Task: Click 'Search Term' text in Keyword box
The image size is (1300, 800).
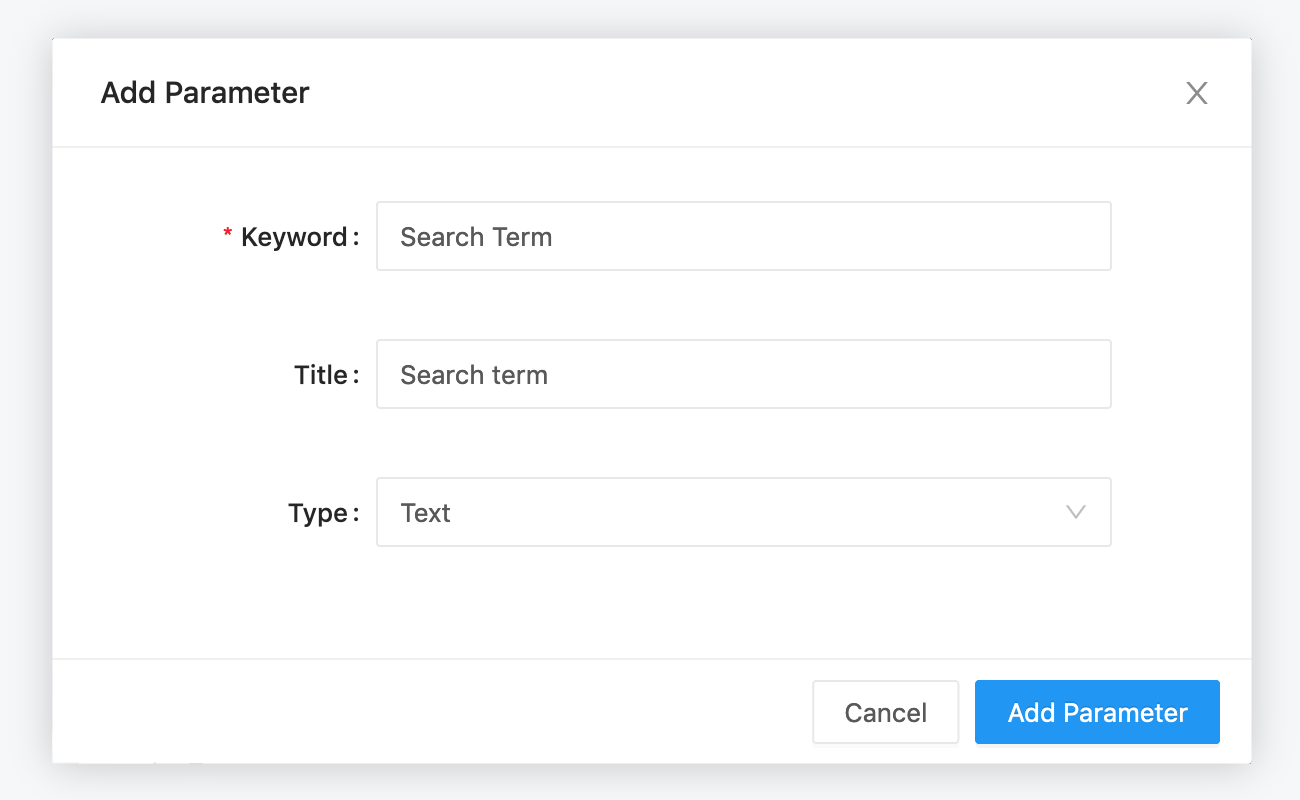Action: (x=476, y=237)
